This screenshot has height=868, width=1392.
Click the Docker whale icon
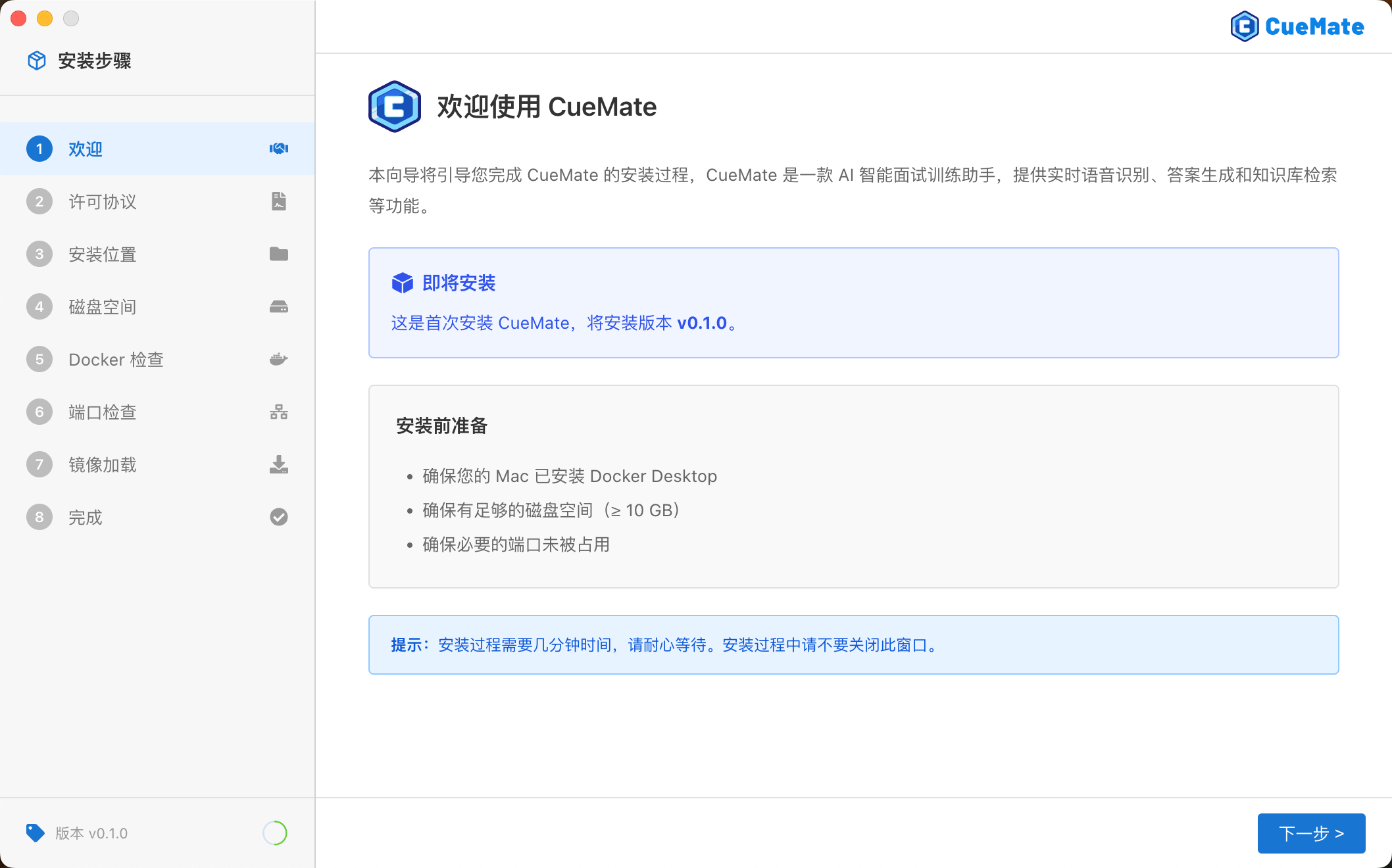pyautogui.click(x=278, y=359)
